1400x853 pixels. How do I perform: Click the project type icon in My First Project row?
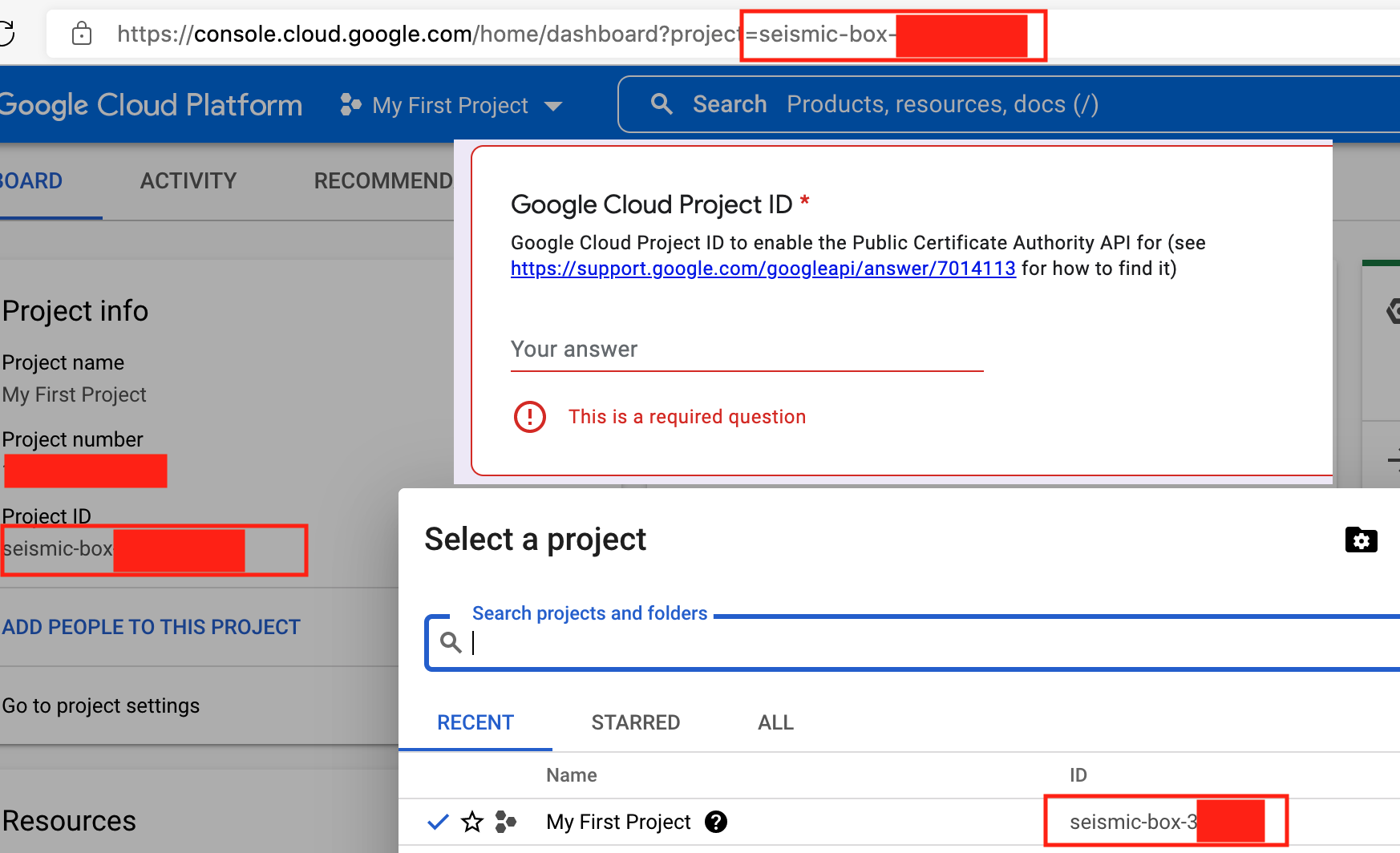(x=506, y=822)
